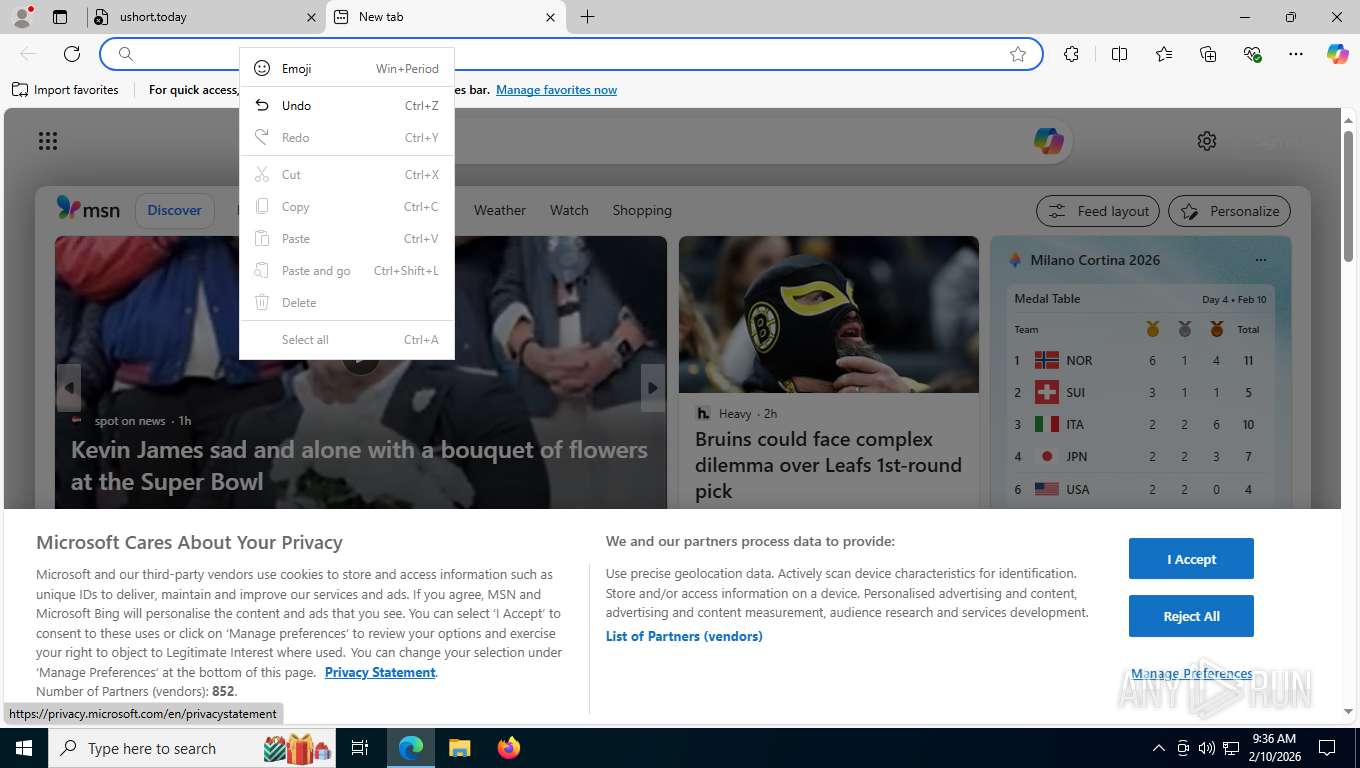This screenshot has width=1360, height=768.
Task: Click the SUI row in medal table
Action: tap(1138, 392)
